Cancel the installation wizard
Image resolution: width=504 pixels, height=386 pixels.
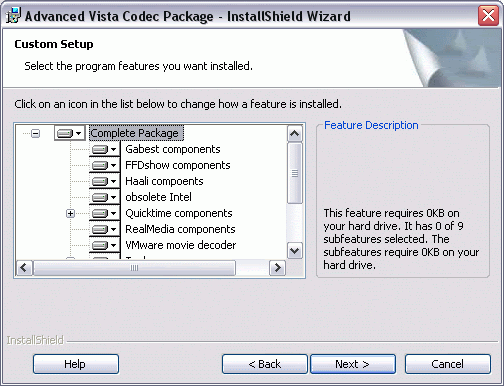[448, 364]
